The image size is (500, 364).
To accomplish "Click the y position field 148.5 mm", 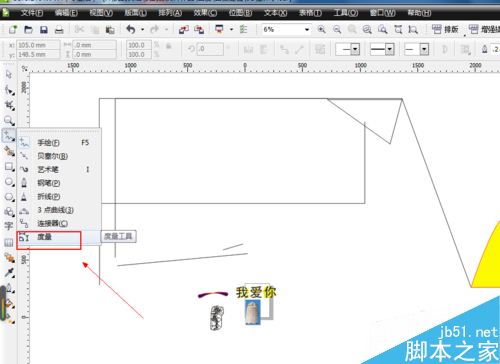I will [x=39, y=54].
